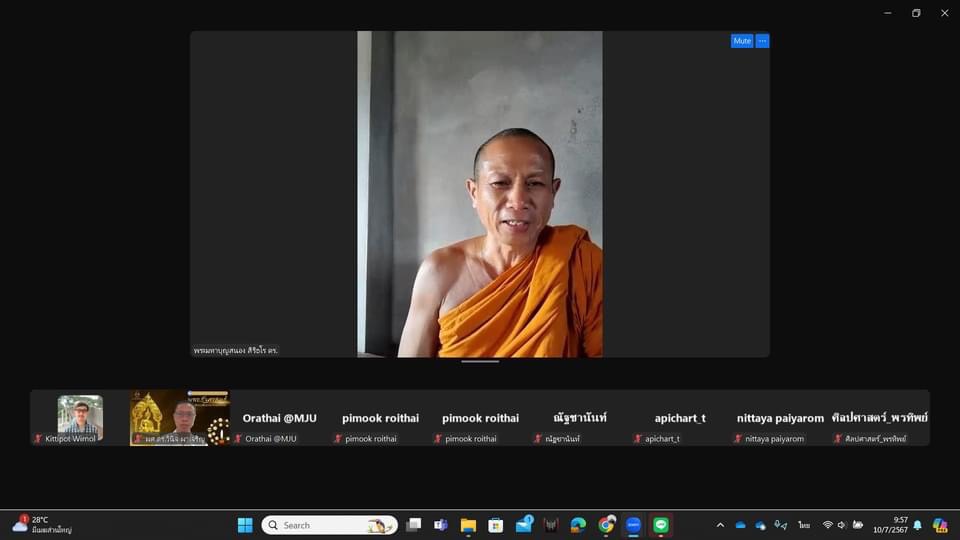The width and height of the screenshot is (960, 540).
Task: Launch Microsoft Store from the taskbar
Action: [495, 525]
